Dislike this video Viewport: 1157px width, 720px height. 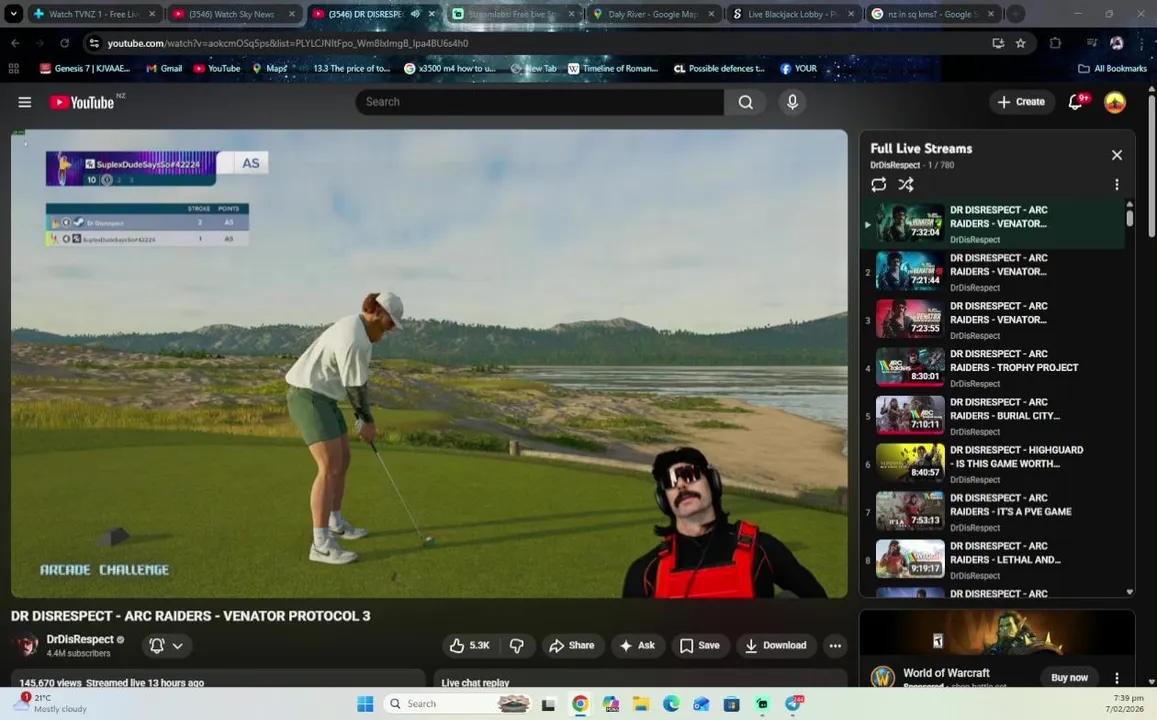[517, 645]
